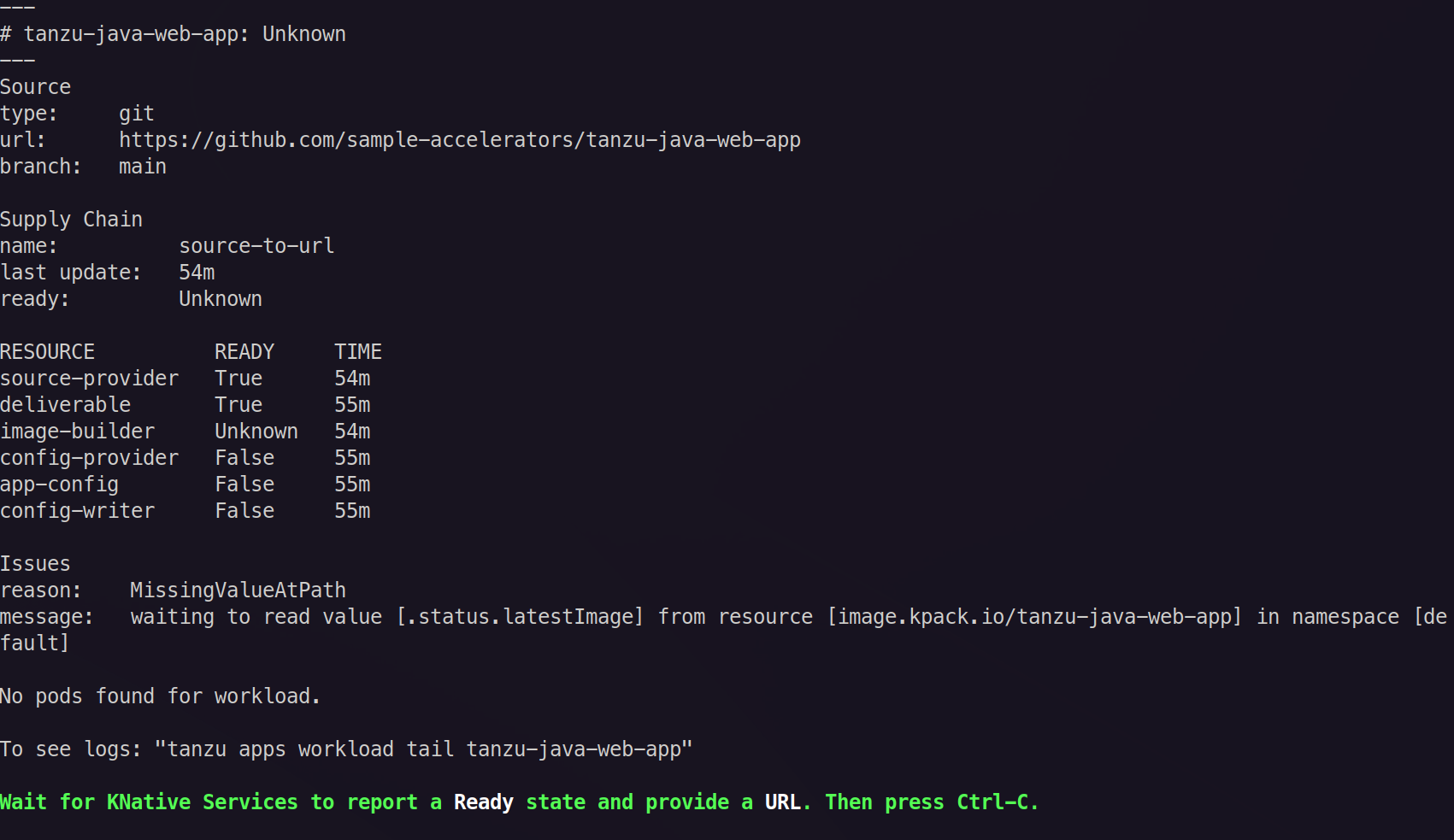
Task: Click the "source-to-url" supply chain name
Action: [x=256, y=246]
